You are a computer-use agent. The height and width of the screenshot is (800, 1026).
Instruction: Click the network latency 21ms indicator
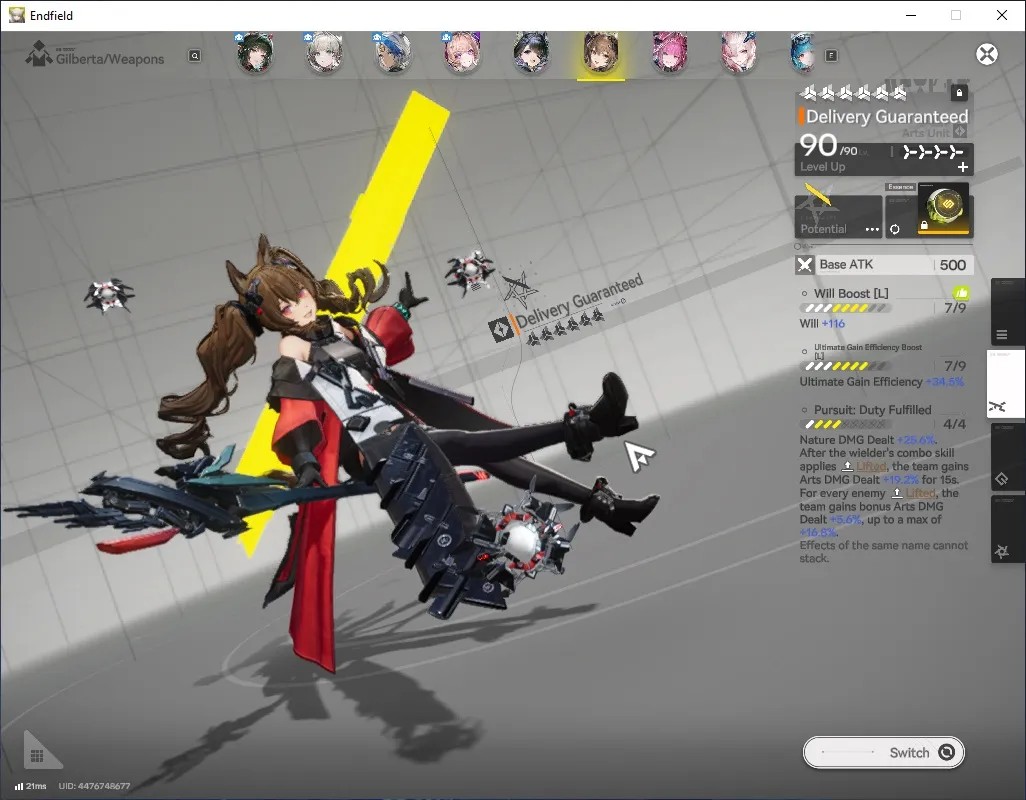pyautogui.click(x=31, y=786)
